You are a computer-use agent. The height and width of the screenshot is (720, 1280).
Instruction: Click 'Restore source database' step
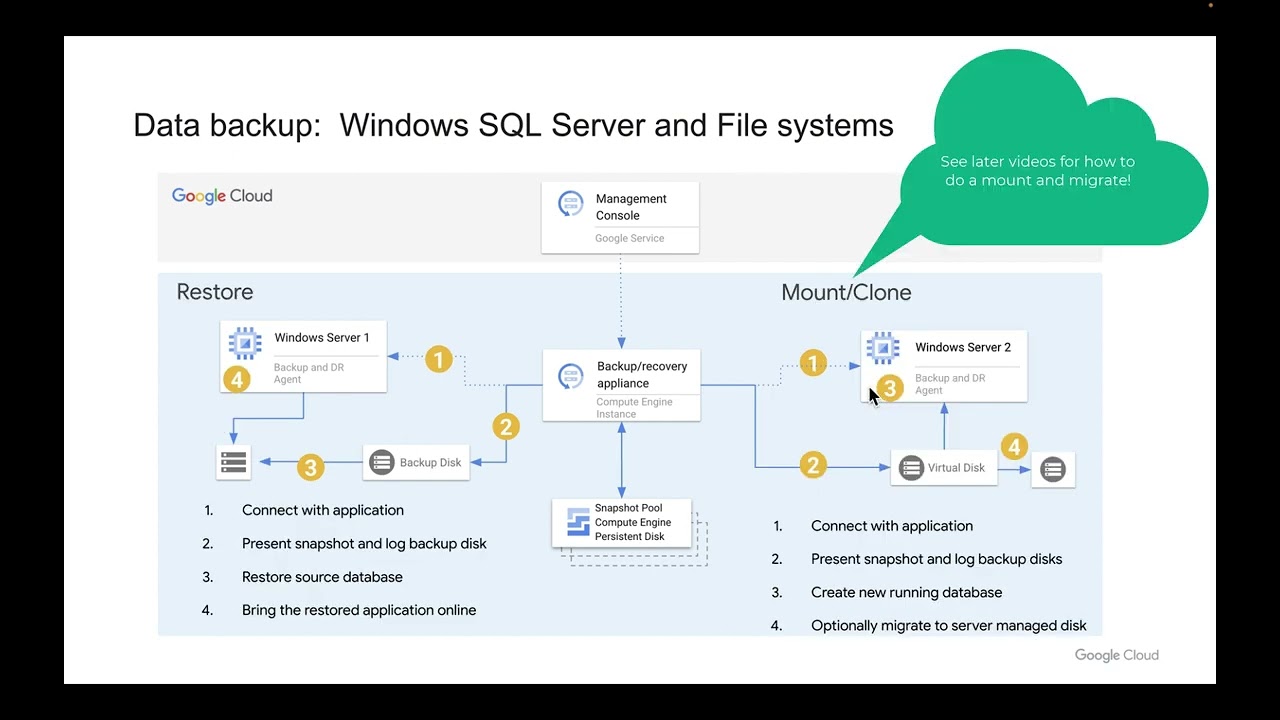[322, 577]
